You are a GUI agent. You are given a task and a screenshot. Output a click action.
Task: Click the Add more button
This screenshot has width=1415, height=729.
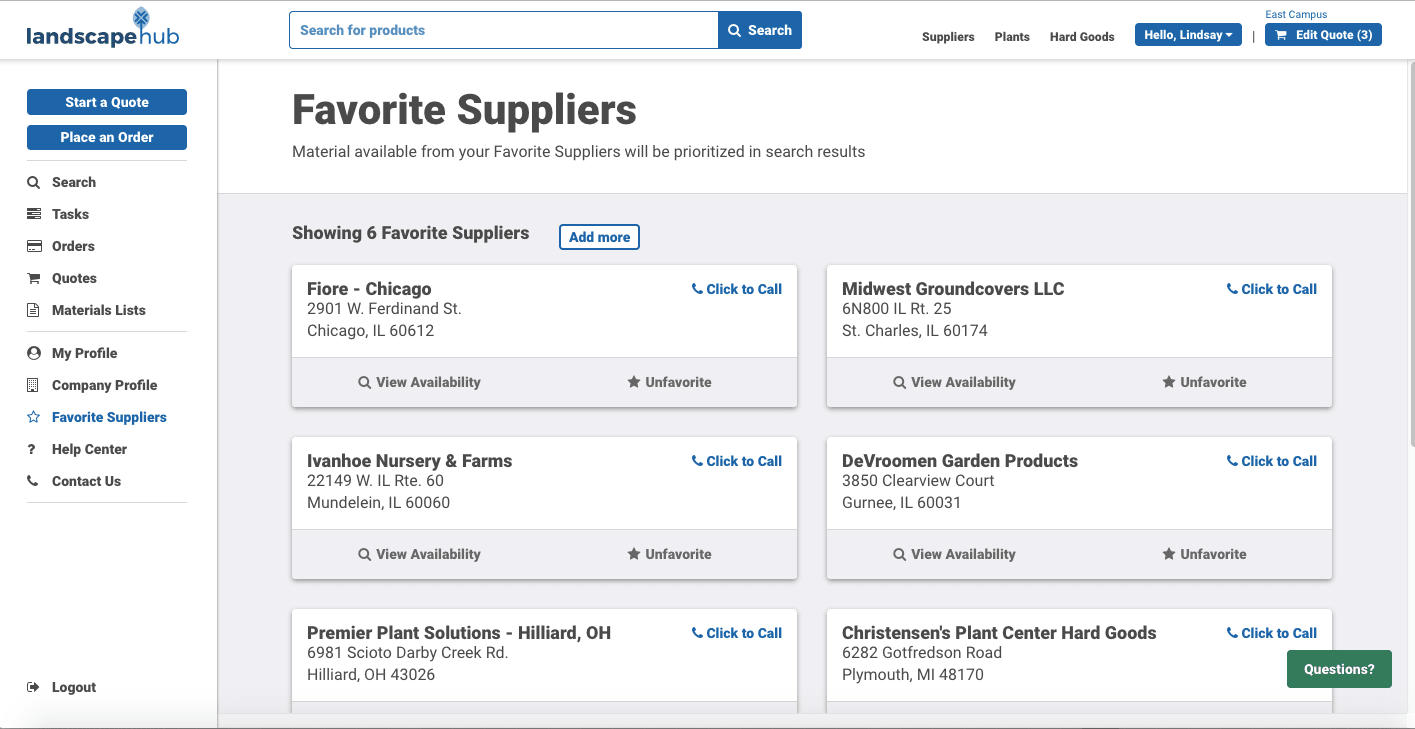pos(599,237)
